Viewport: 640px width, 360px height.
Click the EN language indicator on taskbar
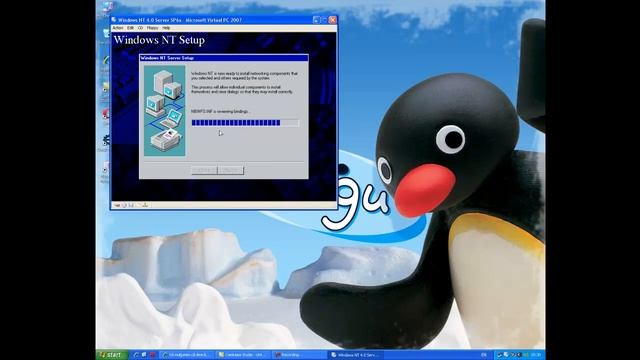pos(484,355)
